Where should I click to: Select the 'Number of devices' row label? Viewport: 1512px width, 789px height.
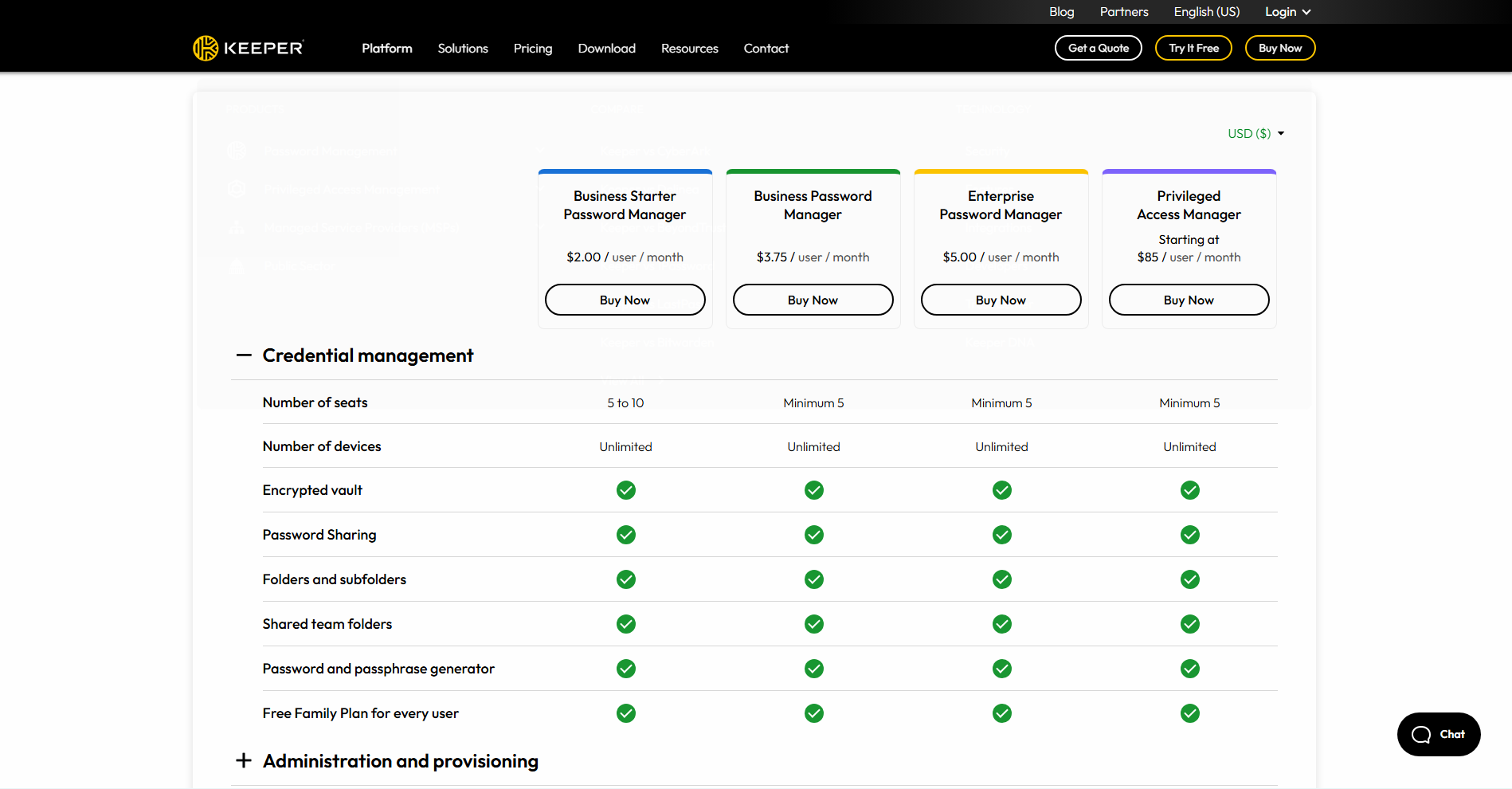click(x=322, y=446)
